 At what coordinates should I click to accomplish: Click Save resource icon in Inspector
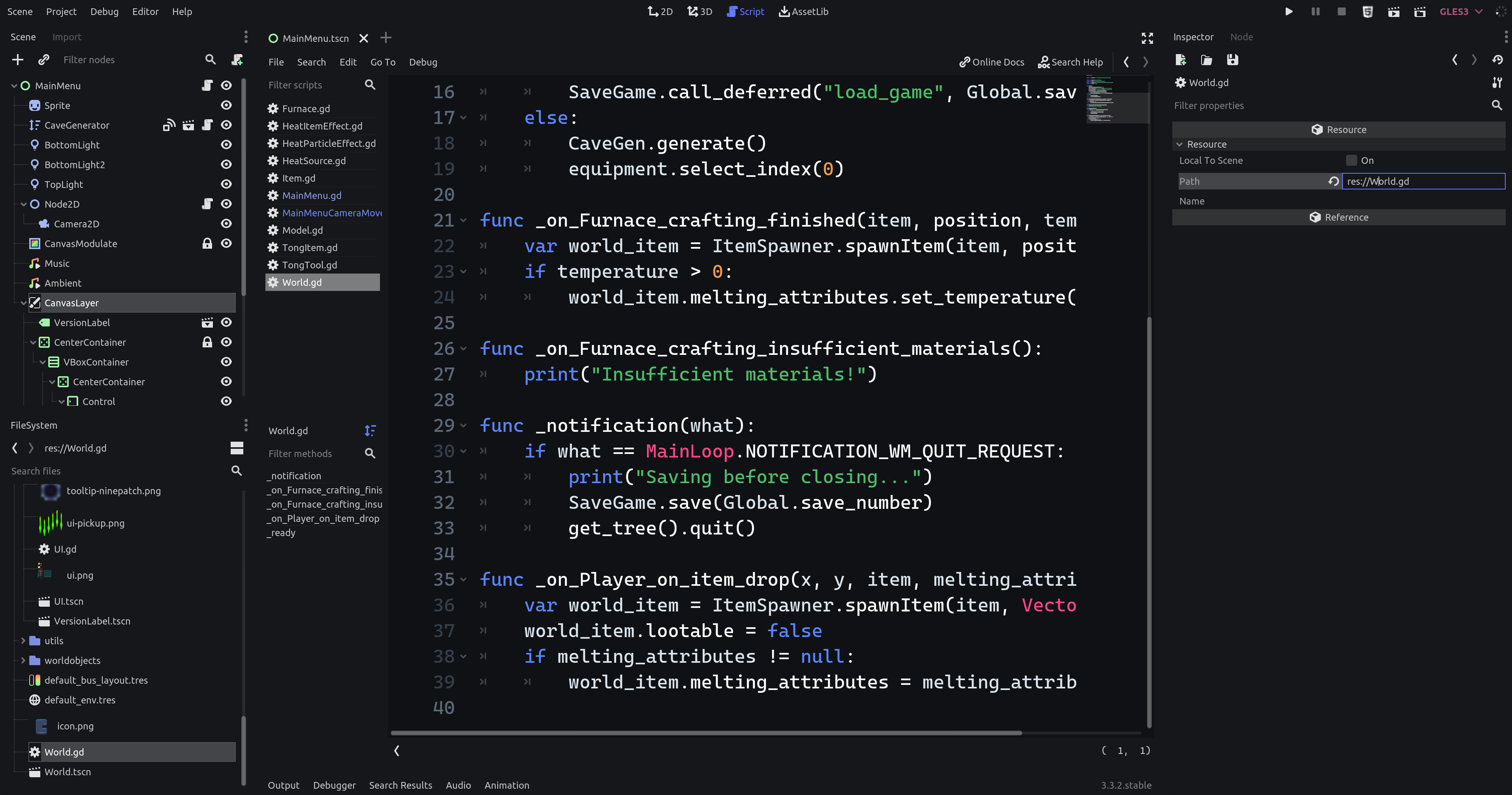click(x=1232, y=60)
